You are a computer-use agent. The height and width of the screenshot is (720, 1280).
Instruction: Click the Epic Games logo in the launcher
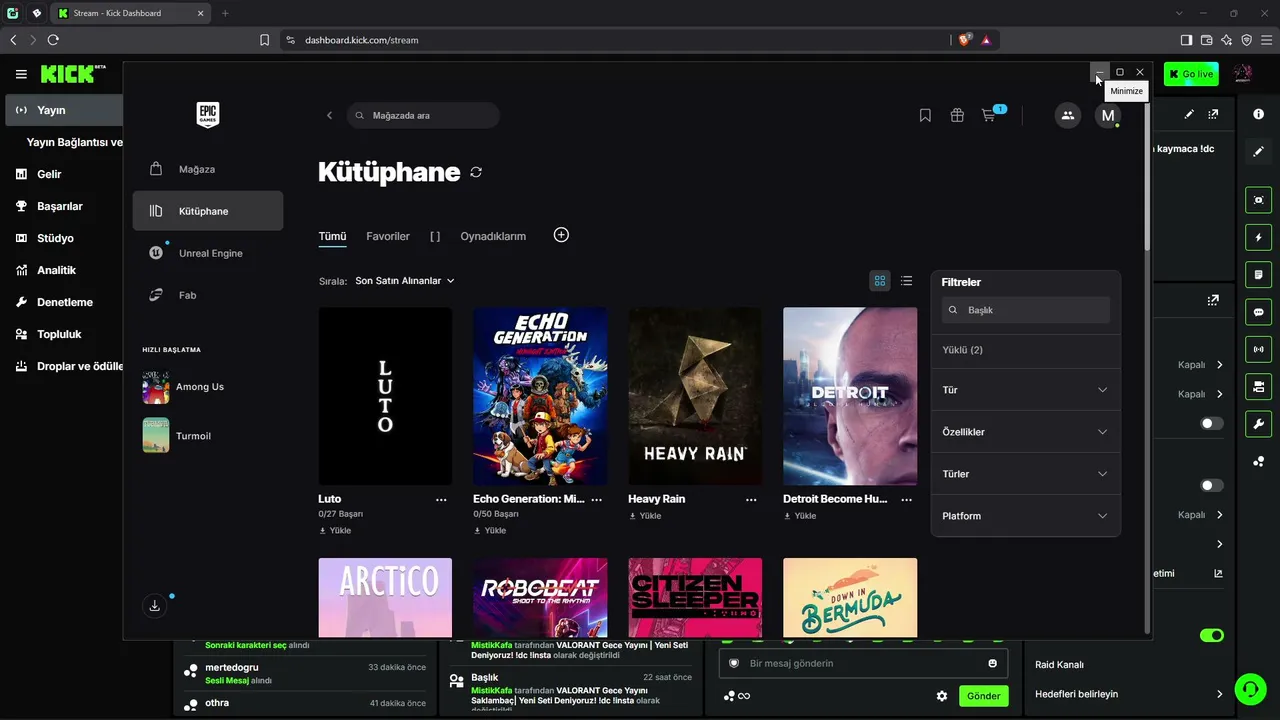[x=208, y=114]
